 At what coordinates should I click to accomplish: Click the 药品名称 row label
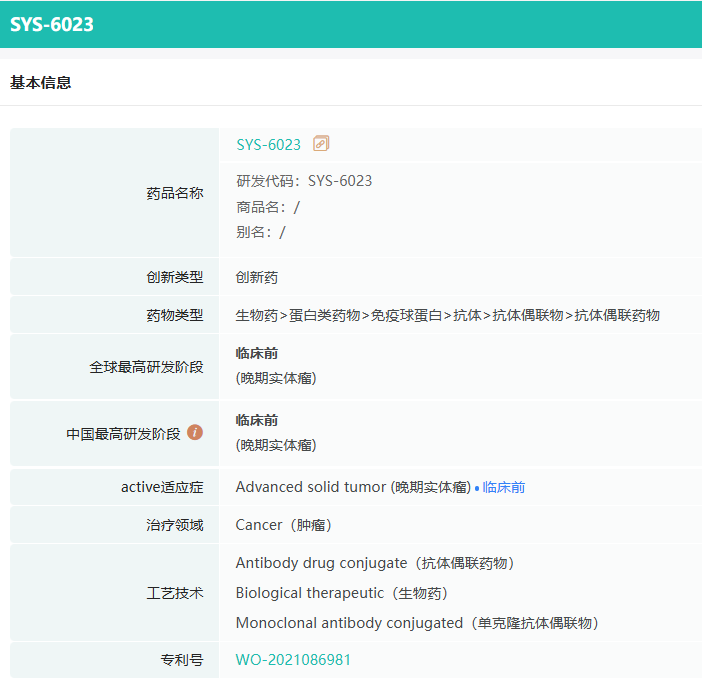click(175, 193)
